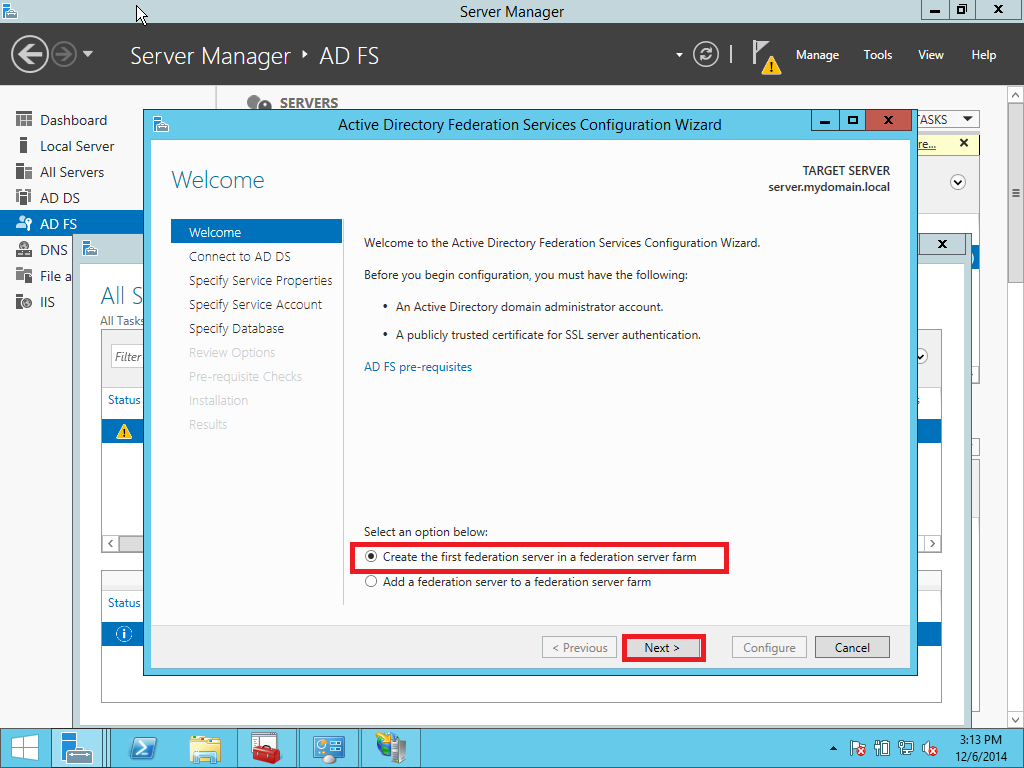Click Next to continue the wizard

663,647
